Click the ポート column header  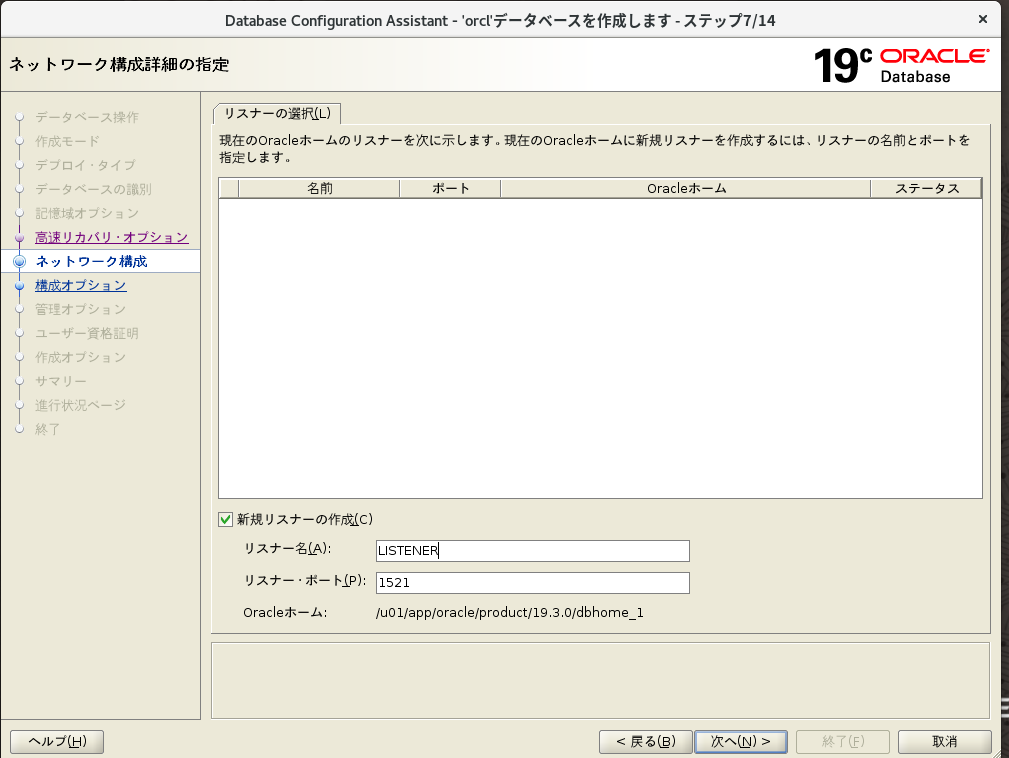(450, 188)
